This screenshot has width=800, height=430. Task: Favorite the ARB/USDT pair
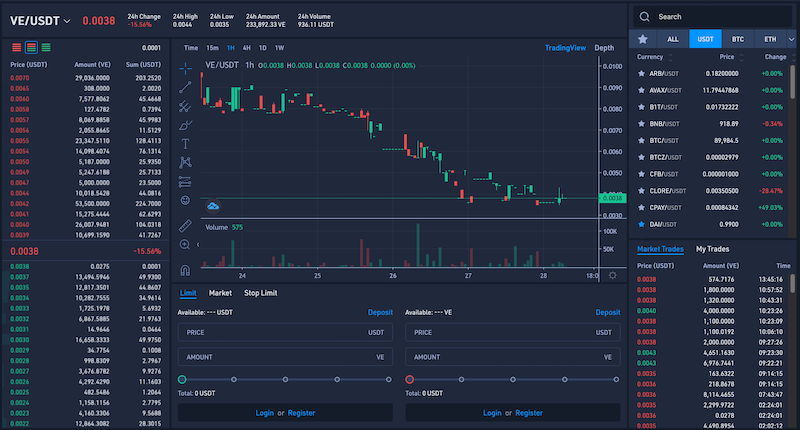tap(641, 73)
